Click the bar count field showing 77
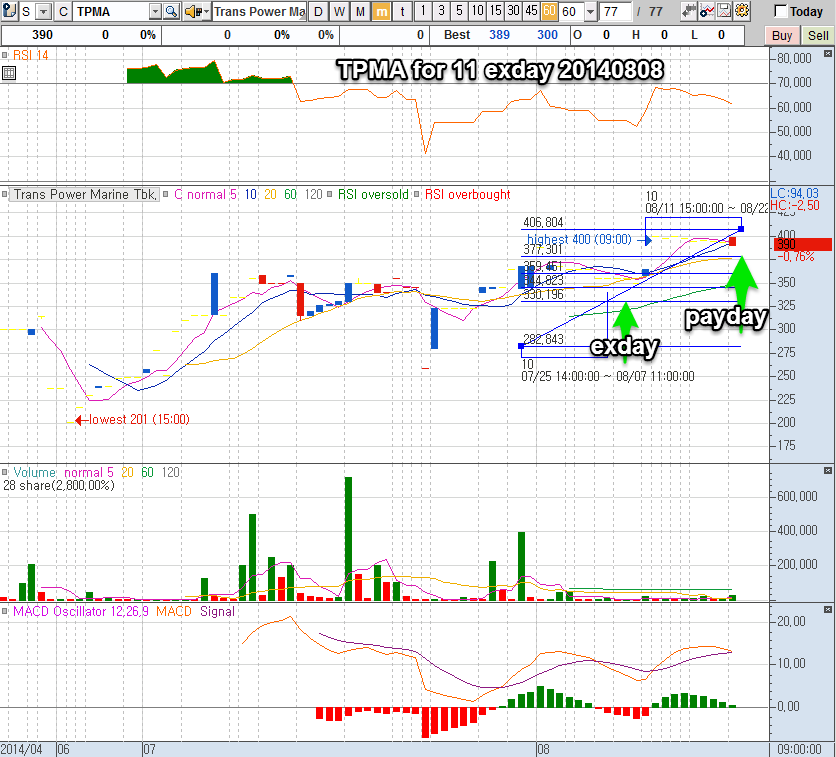The height and width of the screenshot is (757, 836). pyautogui.click(x=615, y=11)
